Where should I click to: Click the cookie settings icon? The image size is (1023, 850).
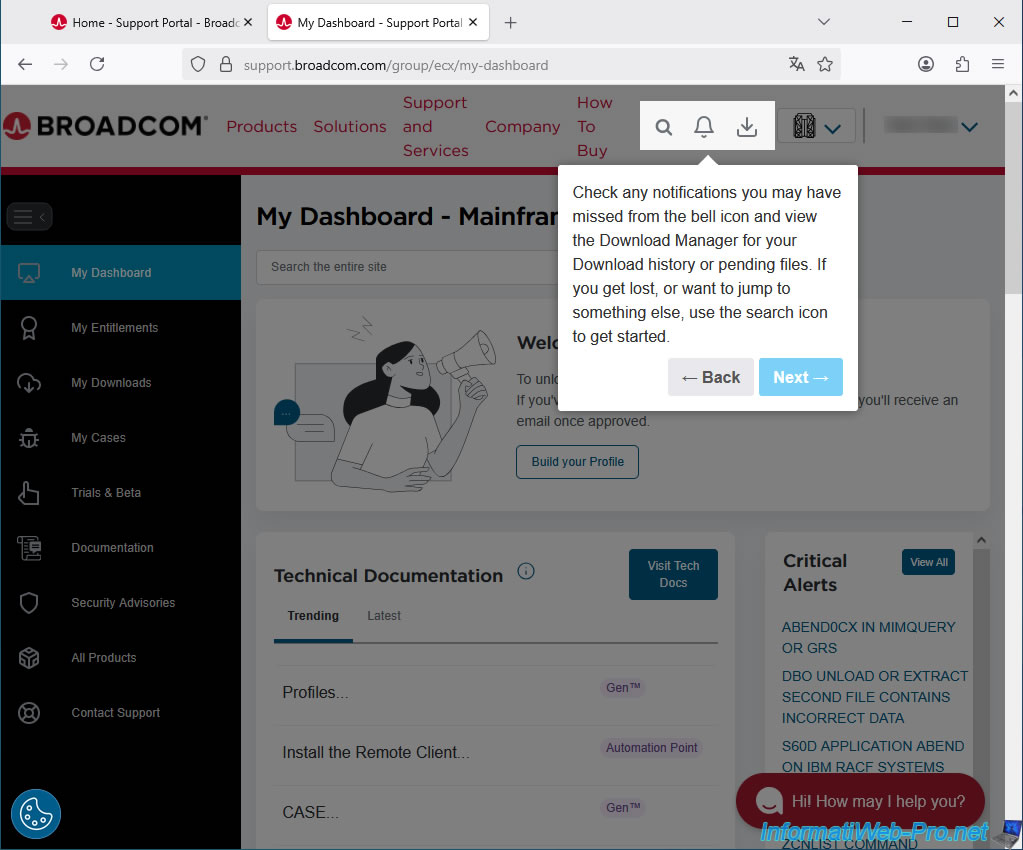(36, 814)
